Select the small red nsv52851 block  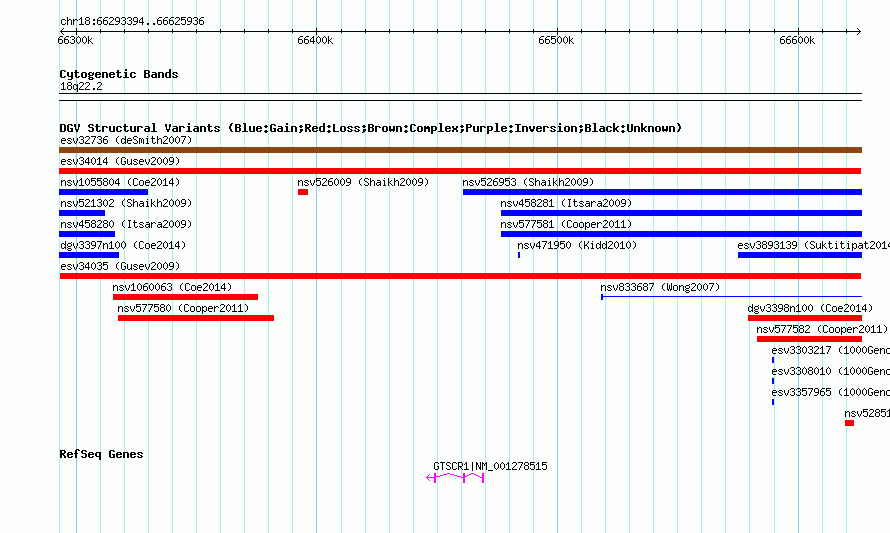pyautogui.click(x=849, y=423)
